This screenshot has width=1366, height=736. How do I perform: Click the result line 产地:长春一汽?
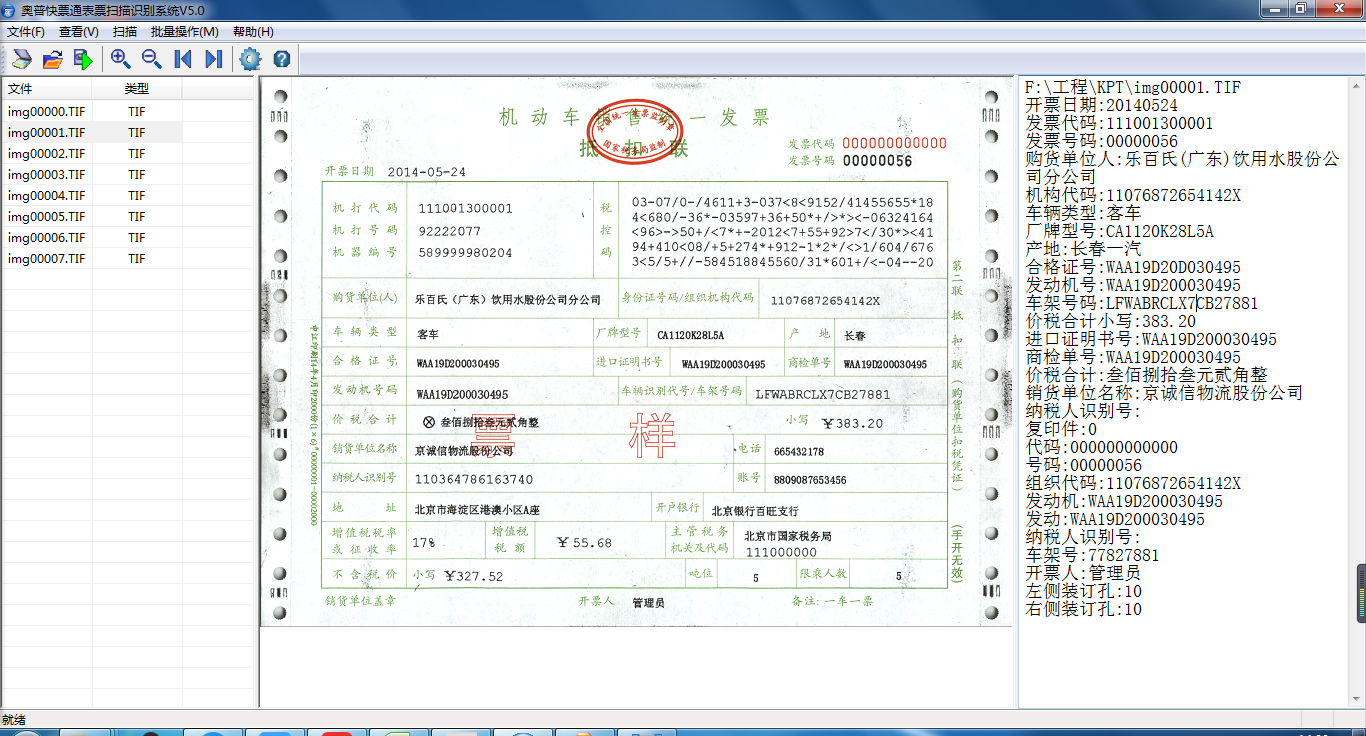tap(1083, 249)
